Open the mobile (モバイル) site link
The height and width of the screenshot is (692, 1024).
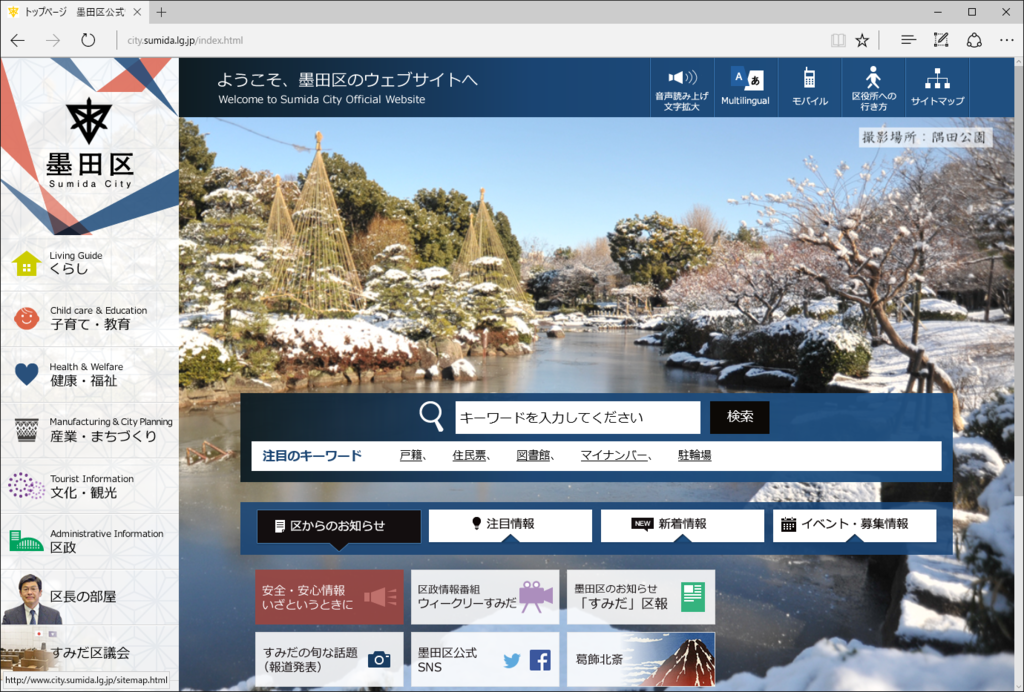[809, 88]
